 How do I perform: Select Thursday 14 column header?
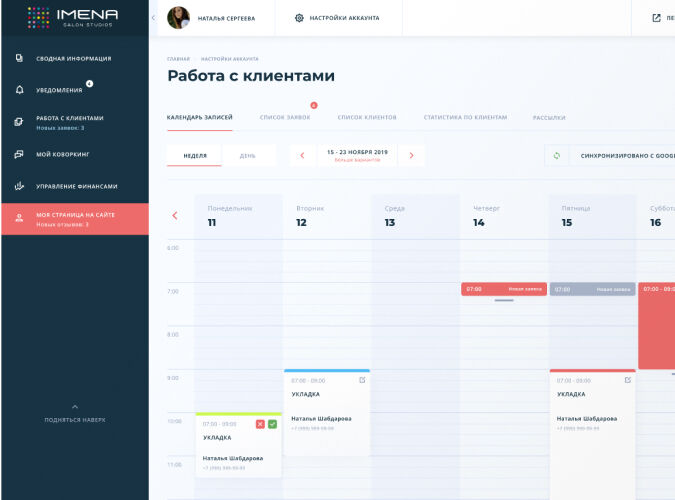point(504,217)
